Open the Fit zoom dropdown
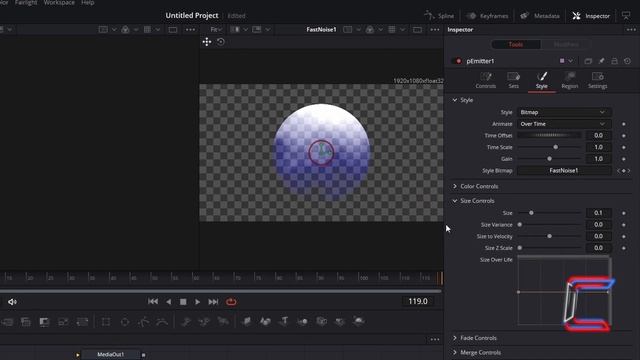The image size is (640, 360). [216, 29]
